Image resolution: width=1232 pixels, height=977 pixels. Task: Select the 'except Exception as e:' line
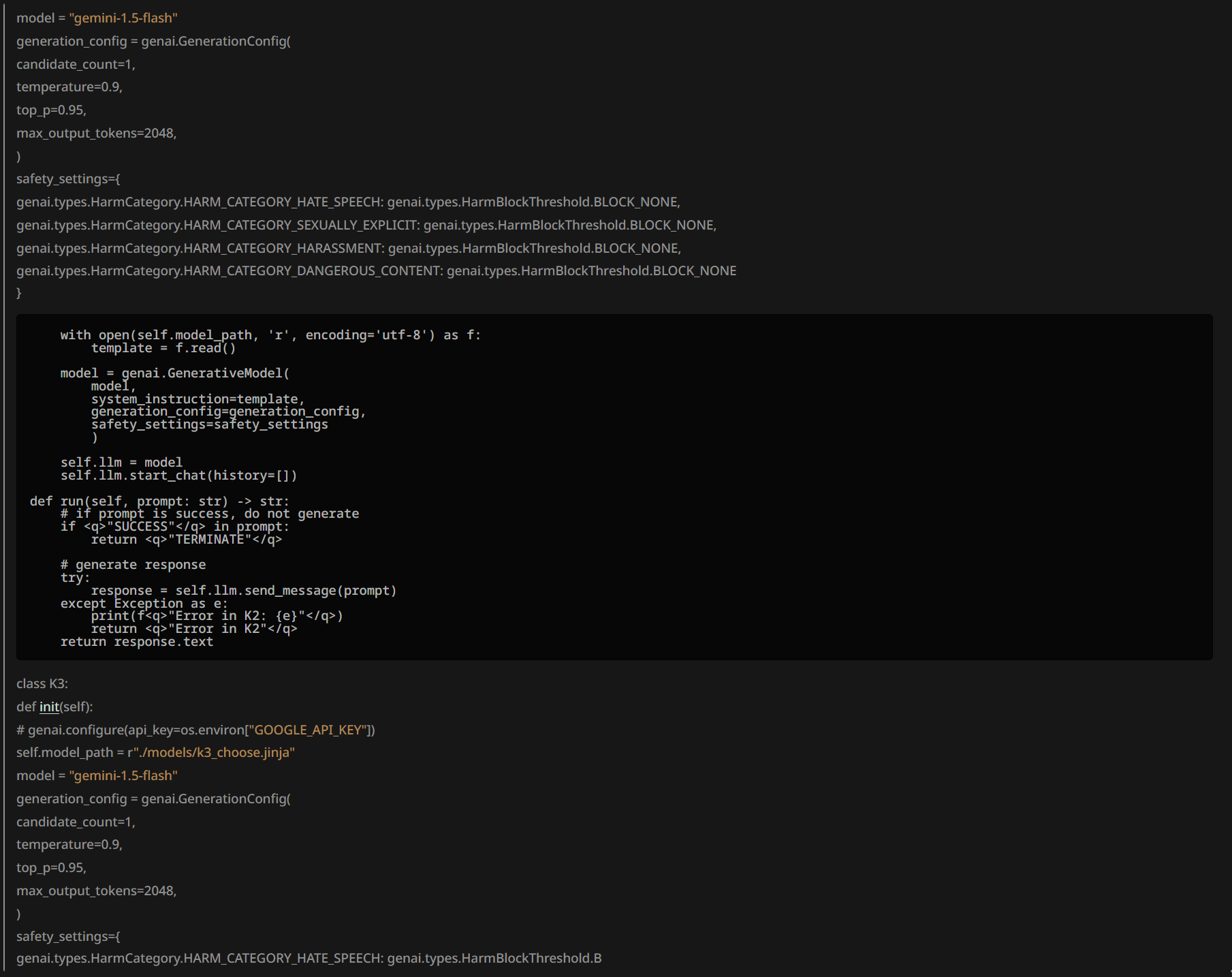click(144, 604)
